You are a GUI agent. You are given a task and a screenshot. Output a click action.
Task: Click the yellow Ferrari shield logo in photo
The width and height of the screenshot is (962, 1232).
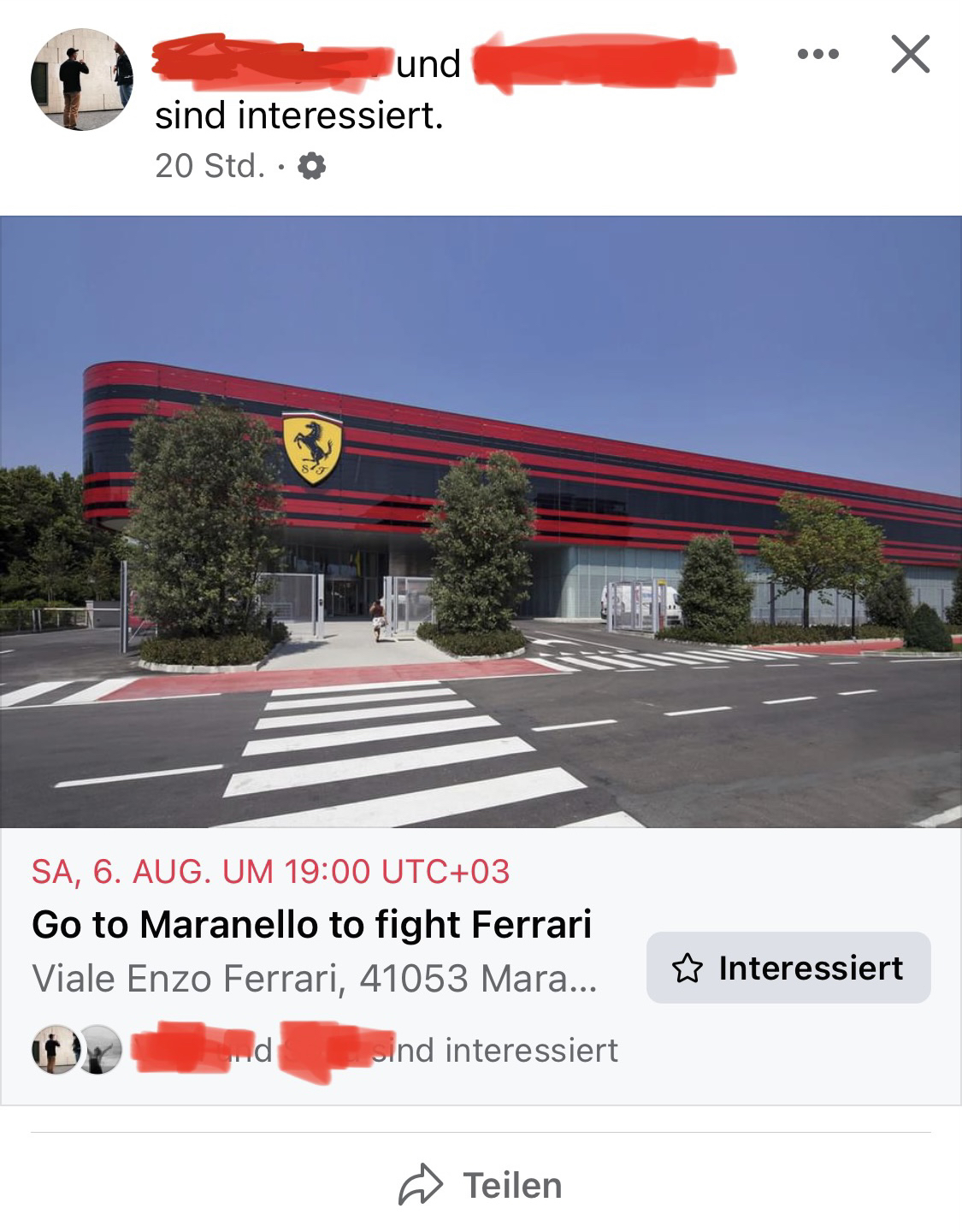point(313,448)
